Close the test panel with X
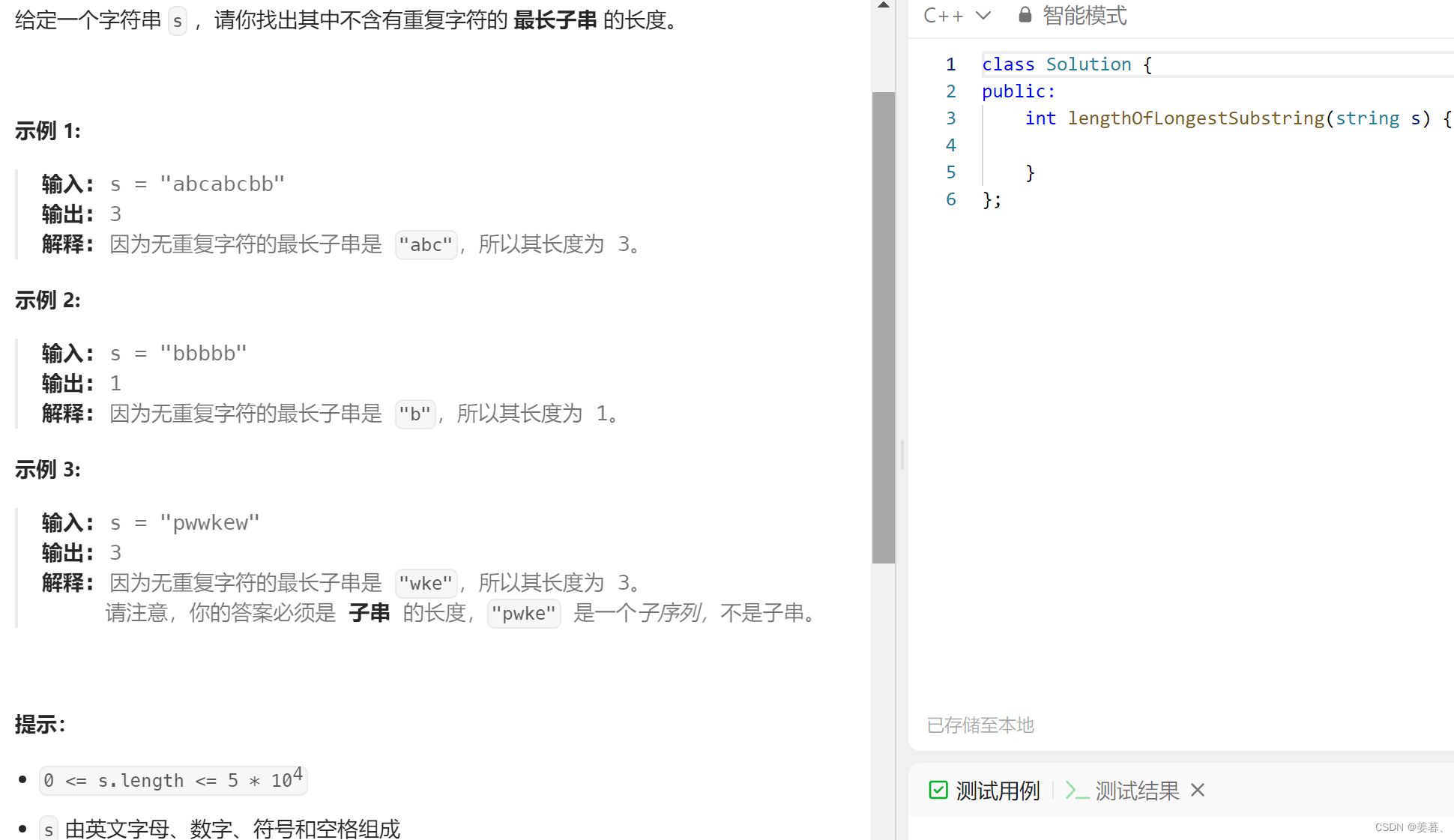Screen dimensions: 1454x840 coord(1197,790)
